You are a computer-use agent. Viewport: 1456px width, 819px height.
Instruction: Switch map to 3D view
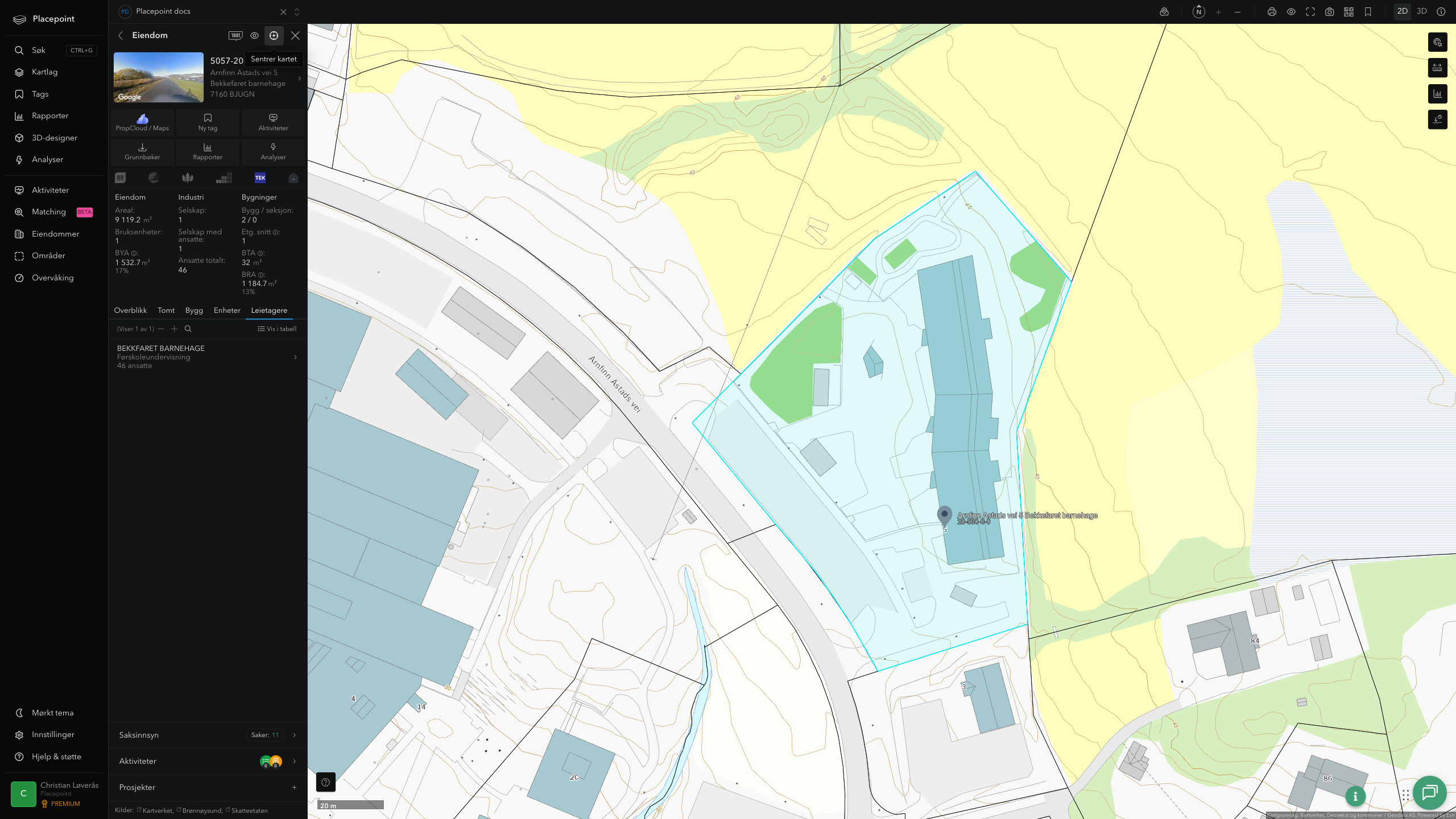click(x=1422, y=11)
